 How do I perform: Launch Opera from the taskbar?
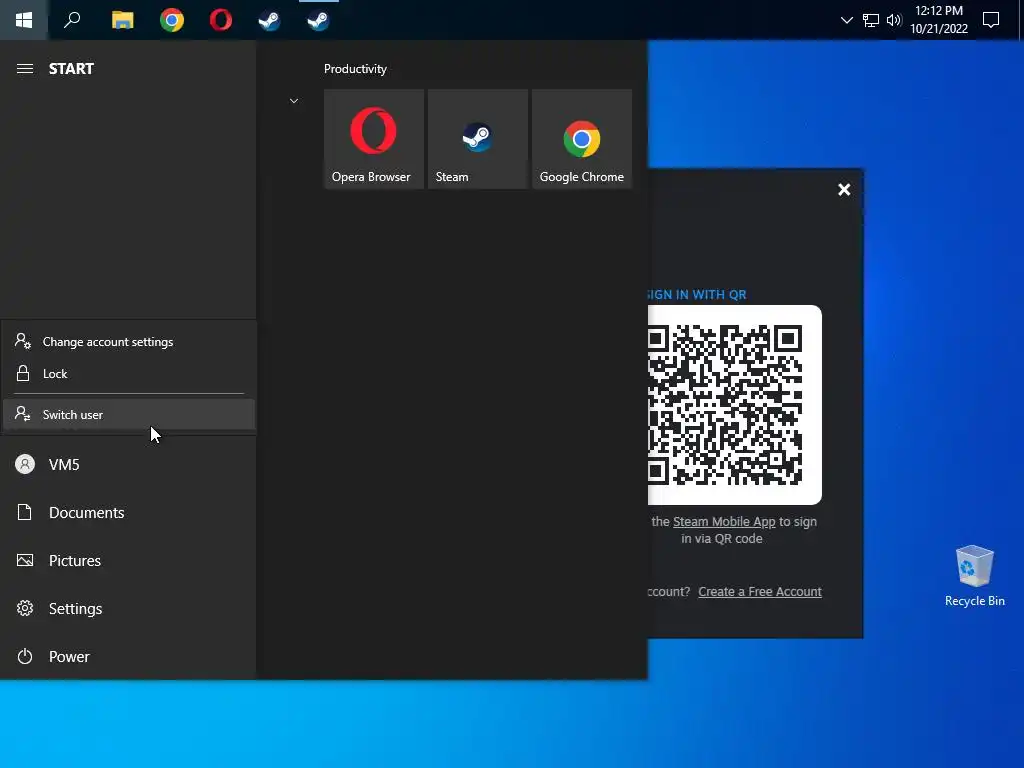[221, 20]
